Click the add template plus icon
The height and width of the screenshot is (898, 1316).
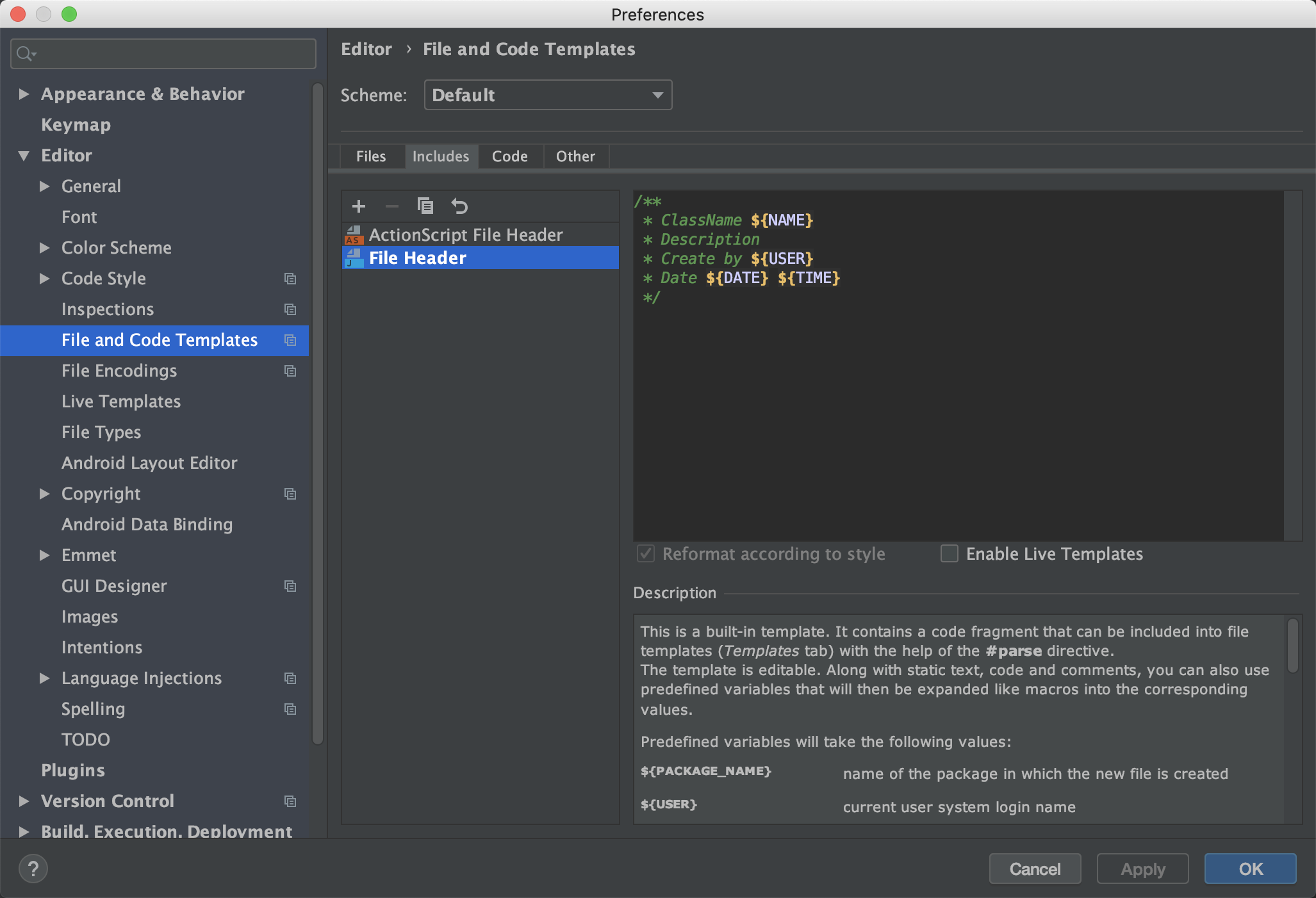click(359, 206)
